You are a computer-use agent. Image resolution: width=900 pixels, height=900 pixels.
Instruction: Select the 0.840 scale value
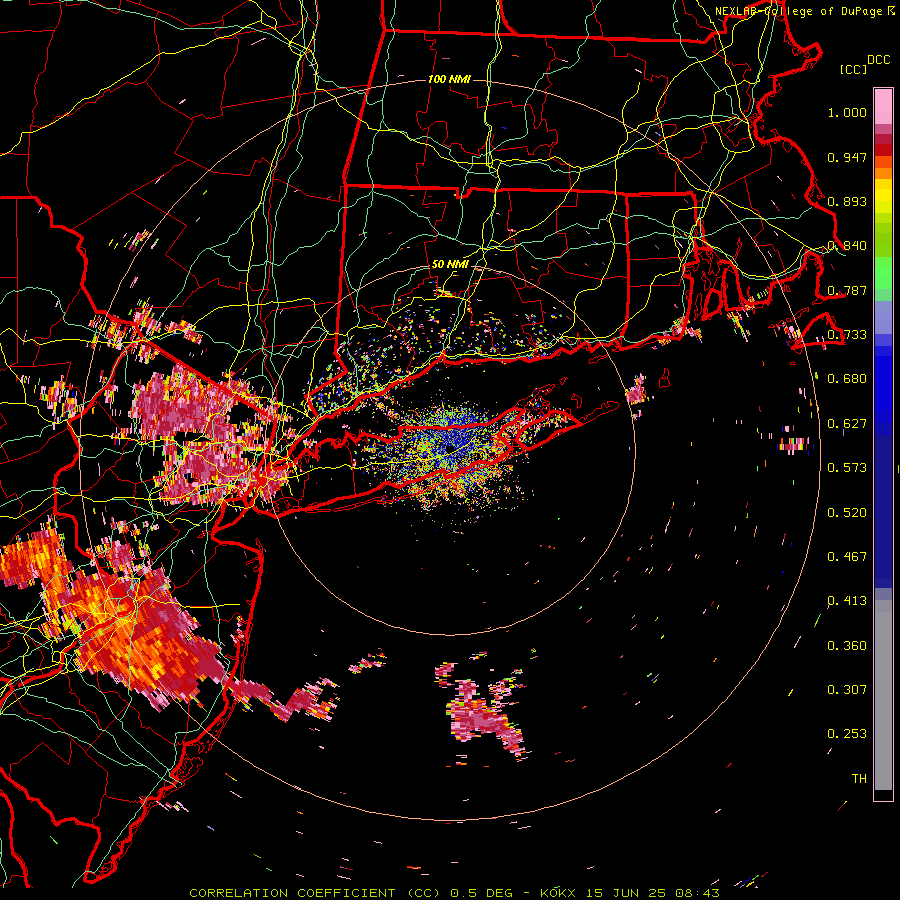pyautogui.click(x=847, y=246)
